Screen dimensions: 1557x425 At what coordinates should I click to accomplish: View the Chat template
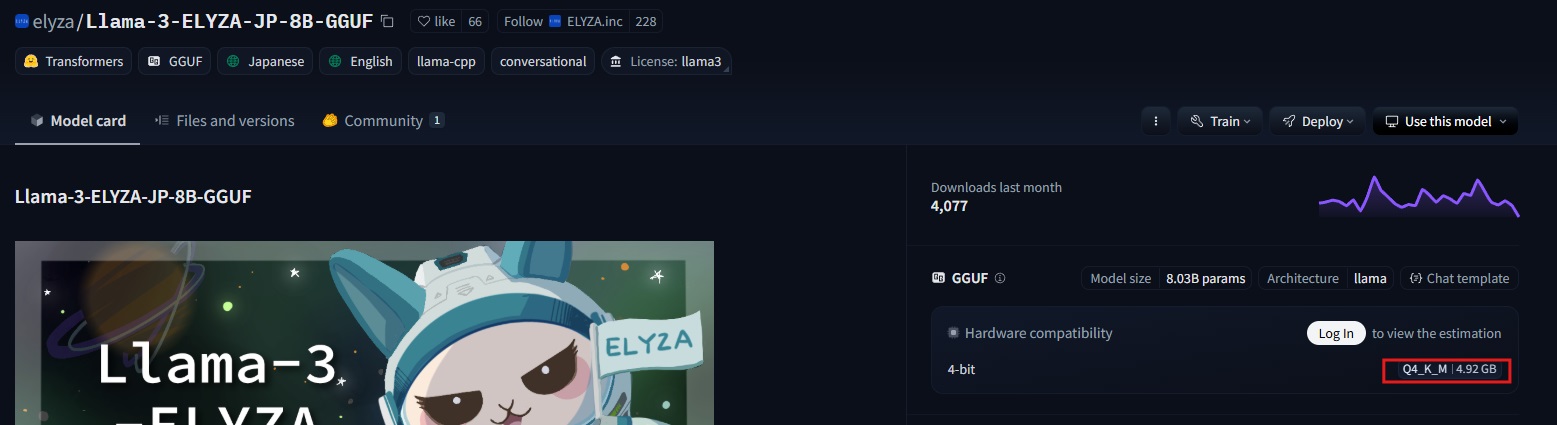pyautogui.click(x=1459, y=278)
